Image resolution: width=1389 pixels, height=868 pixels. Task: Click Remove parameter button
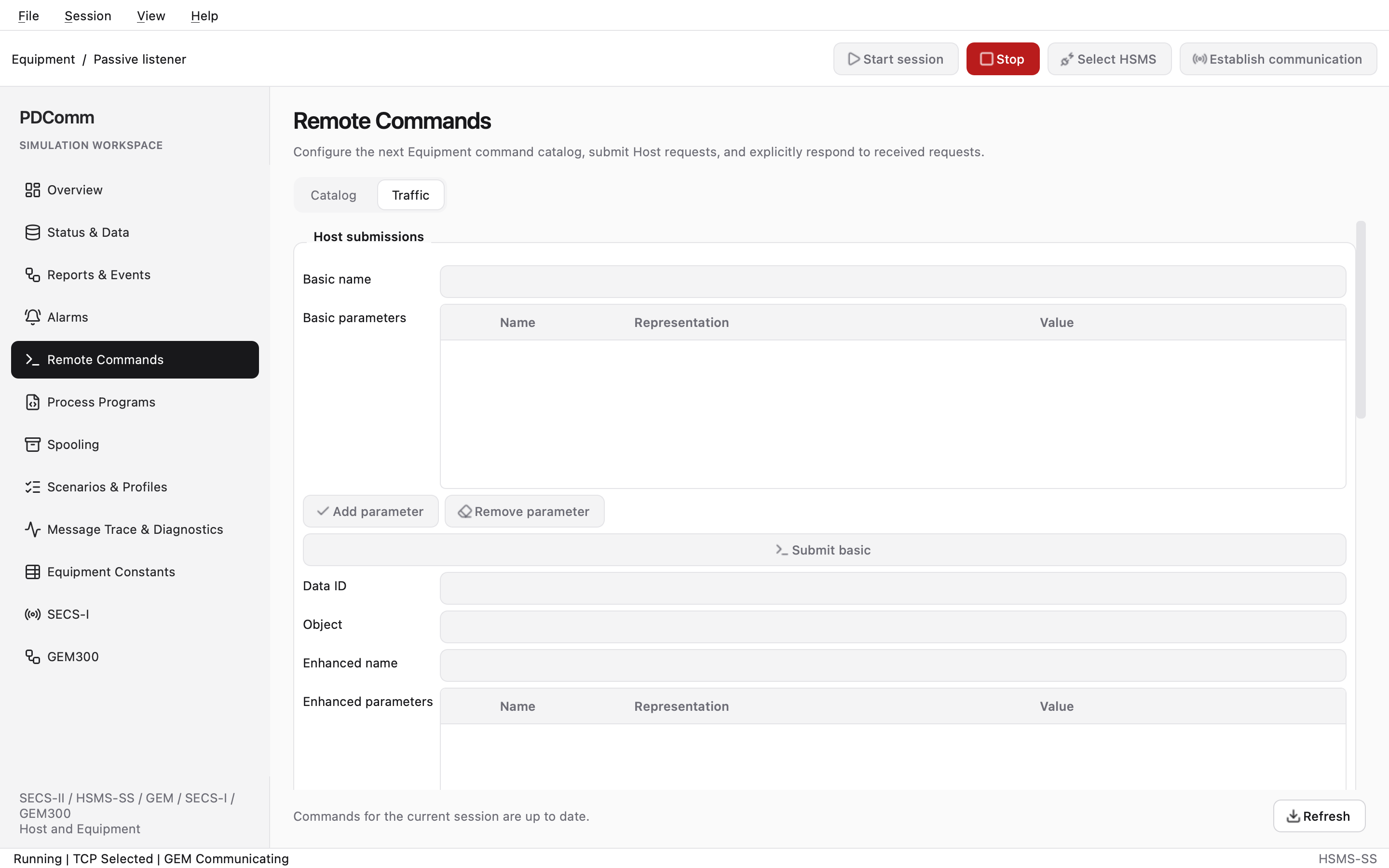(525, 512)
